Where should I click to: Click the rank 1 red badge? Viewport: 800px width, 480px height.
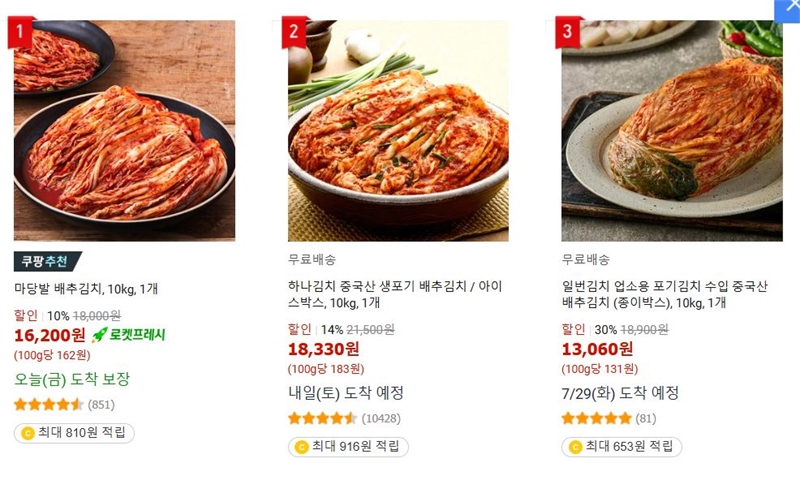tap(20, 32)
